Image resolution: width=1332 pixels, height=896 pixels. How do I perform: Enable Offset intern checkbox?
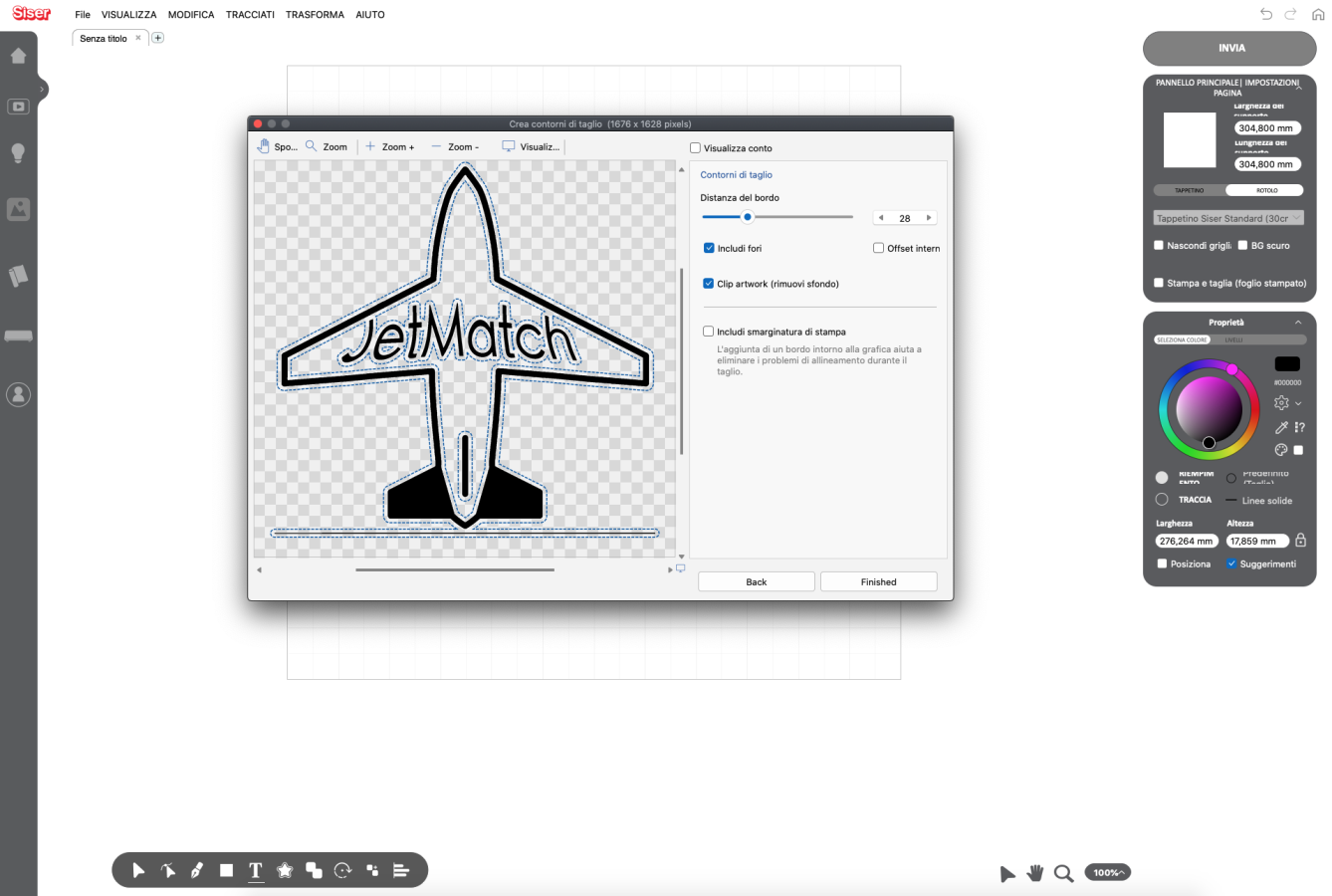coord(878,248)
